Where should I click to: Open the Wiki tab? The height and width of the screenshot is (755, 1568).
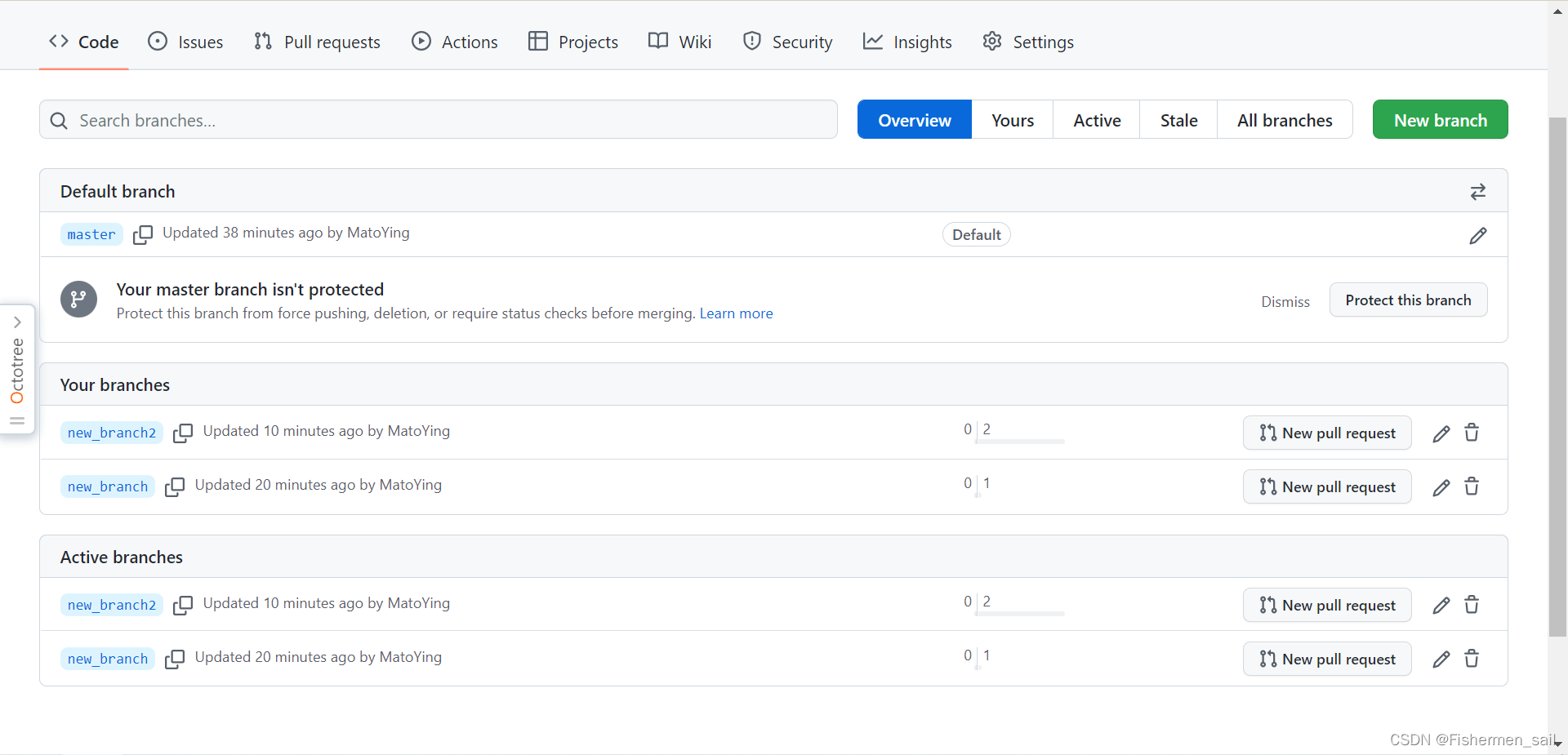(680, 42)
